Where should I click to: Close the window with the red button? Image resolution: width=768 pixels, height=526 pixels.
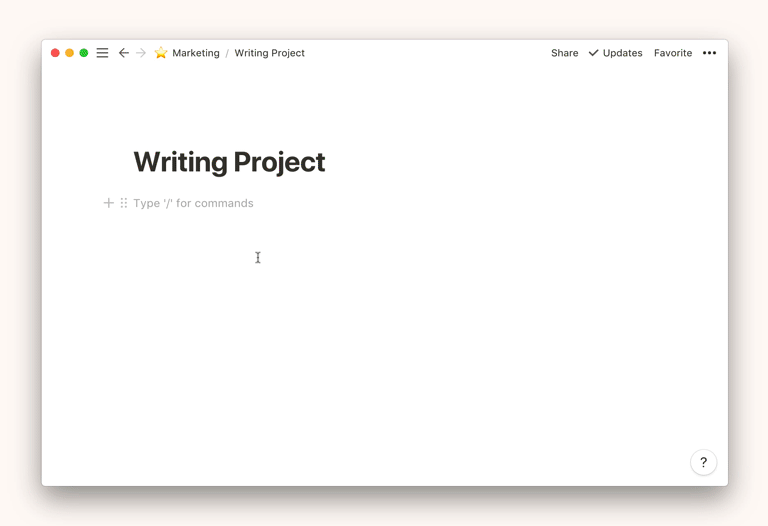(x=55, y=53)
